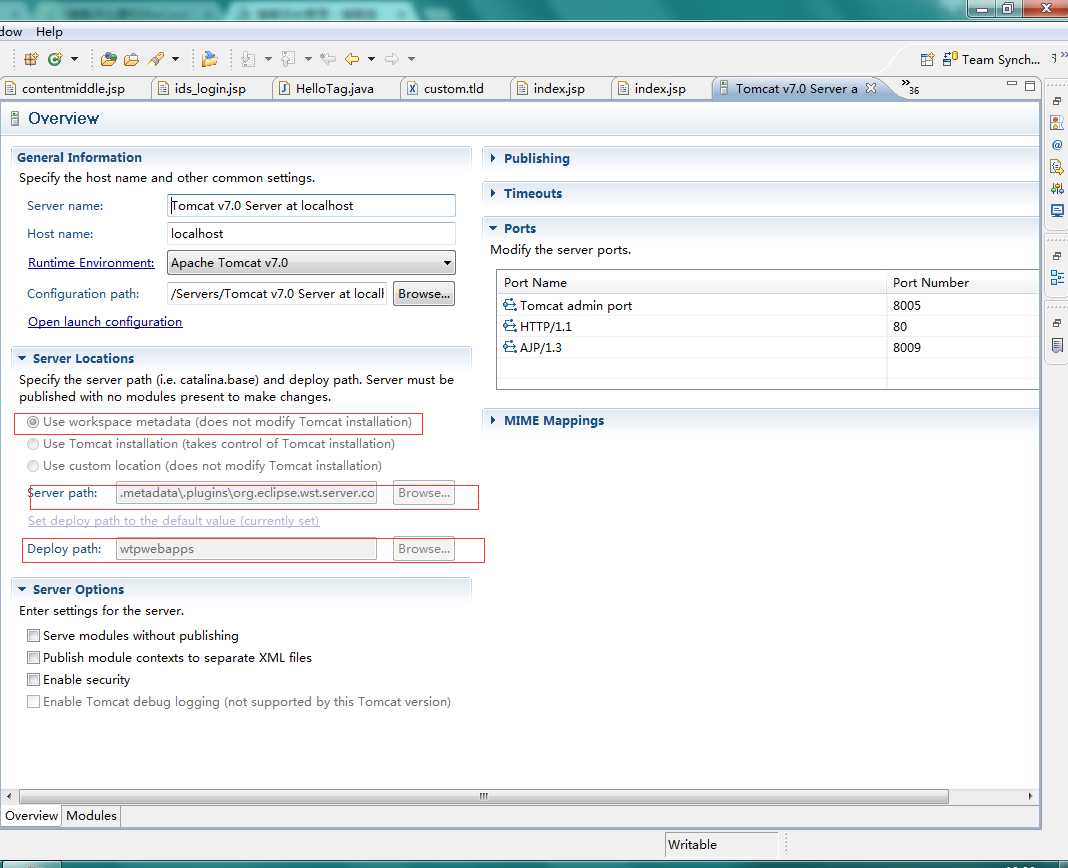1068x868 pixels.
Task: Click the Runtime Environment link
Action: 91,263
